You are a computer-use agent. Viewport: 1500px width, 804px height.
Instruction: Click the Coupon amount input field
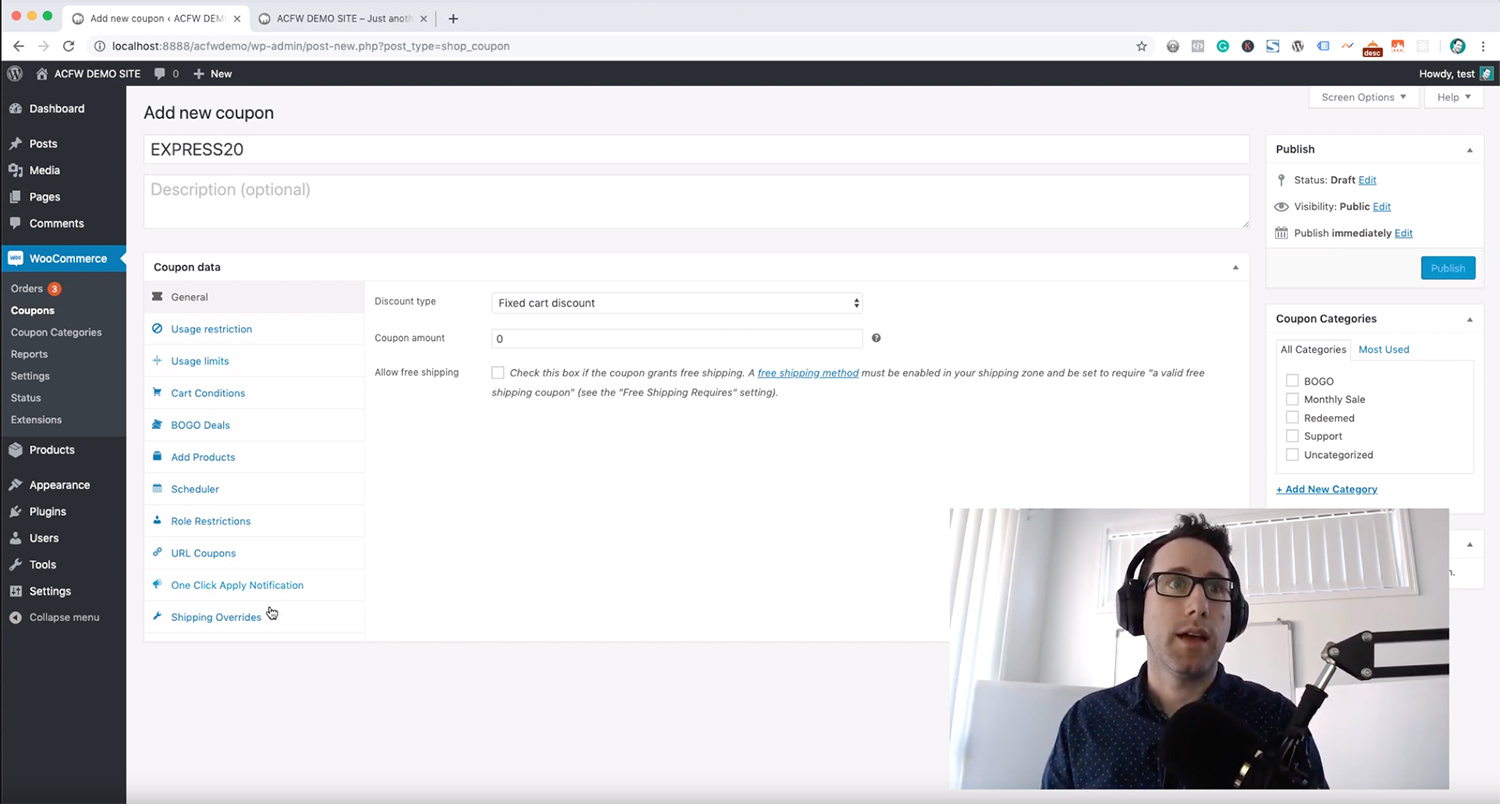coord(677,339)
